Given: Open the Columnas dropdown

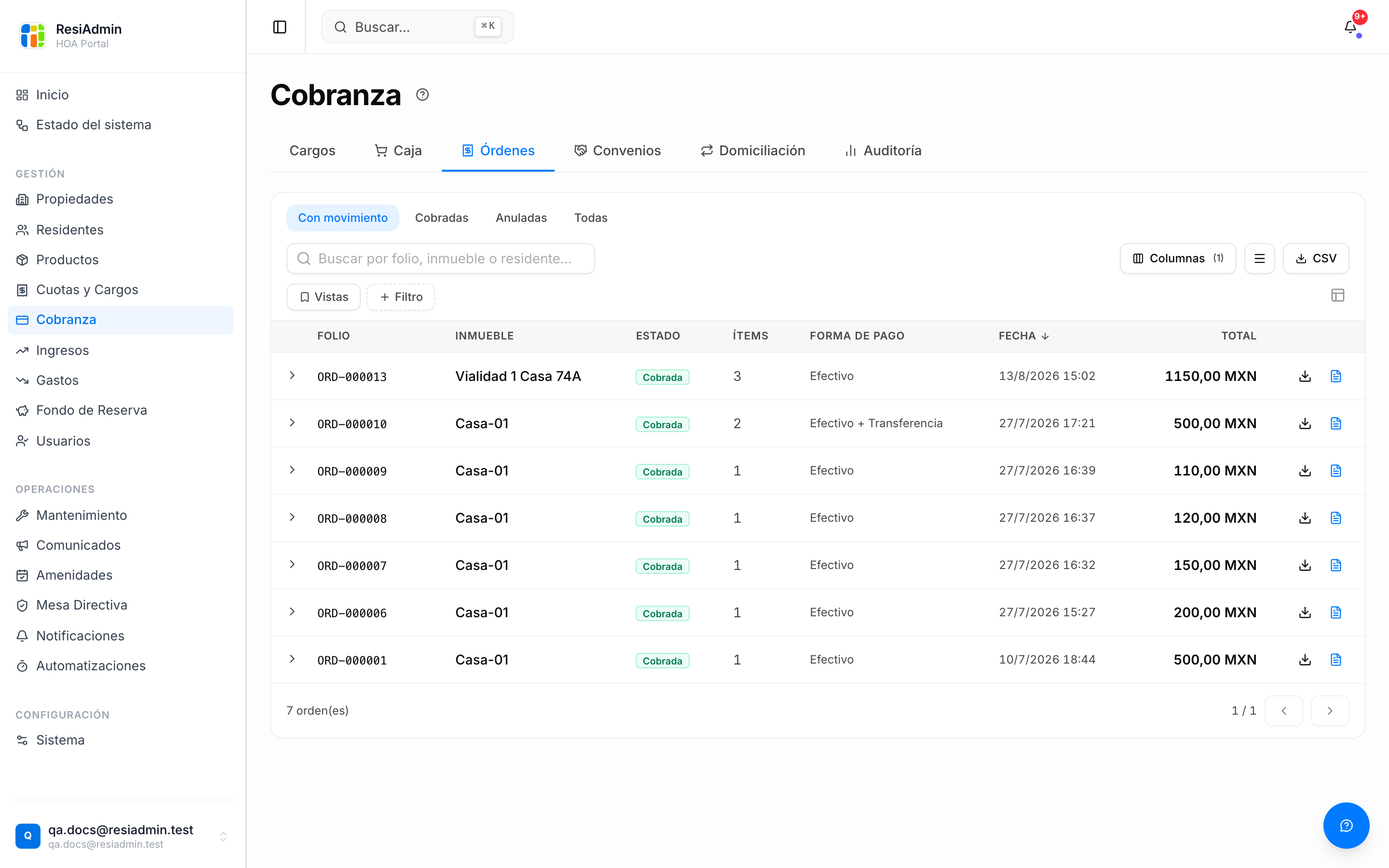Looking at the screenshot, I should pyautogui.click(x=1177, y=258).
